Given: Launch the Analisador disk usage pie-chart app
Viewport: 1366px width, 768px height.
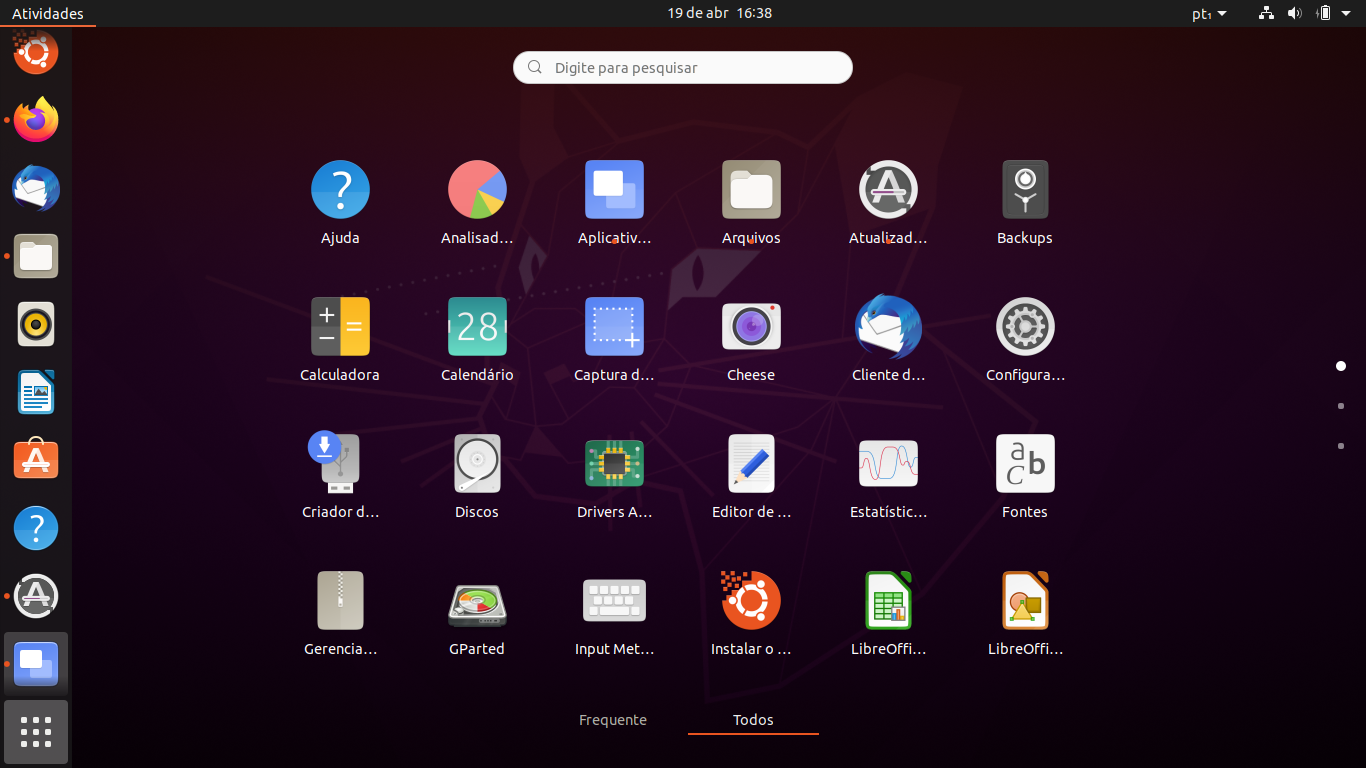Looking at the screenshot, I should pos(477,190).
